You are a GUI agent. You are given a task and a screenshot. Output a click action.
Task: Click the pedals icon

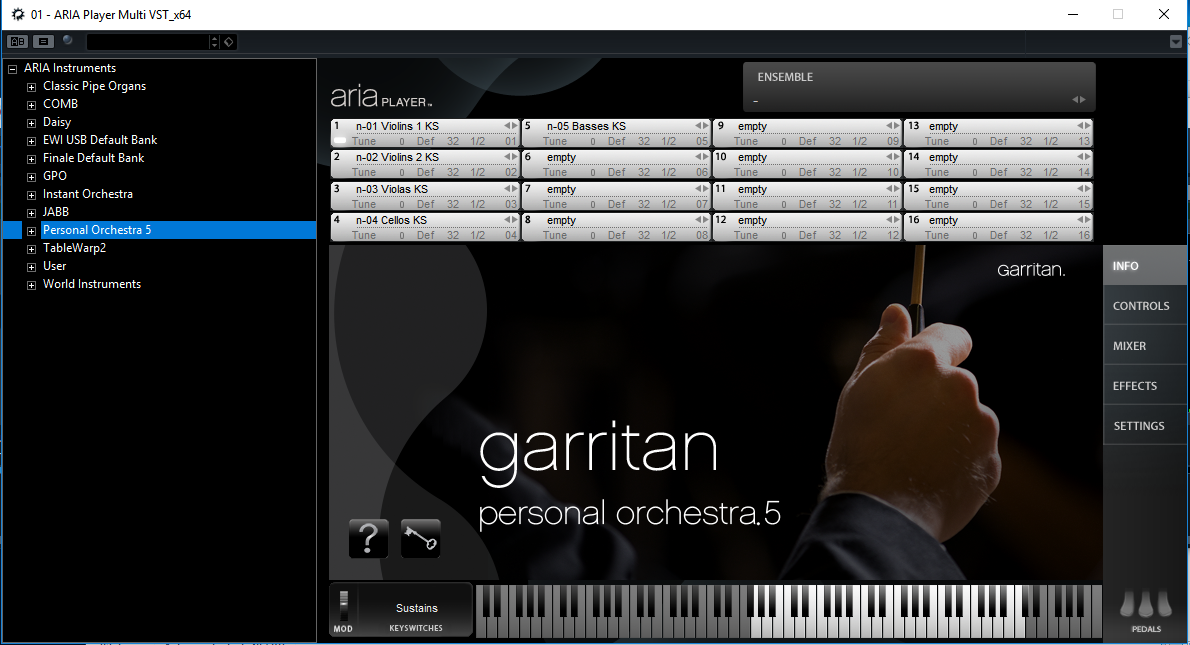click(1145, 606)
